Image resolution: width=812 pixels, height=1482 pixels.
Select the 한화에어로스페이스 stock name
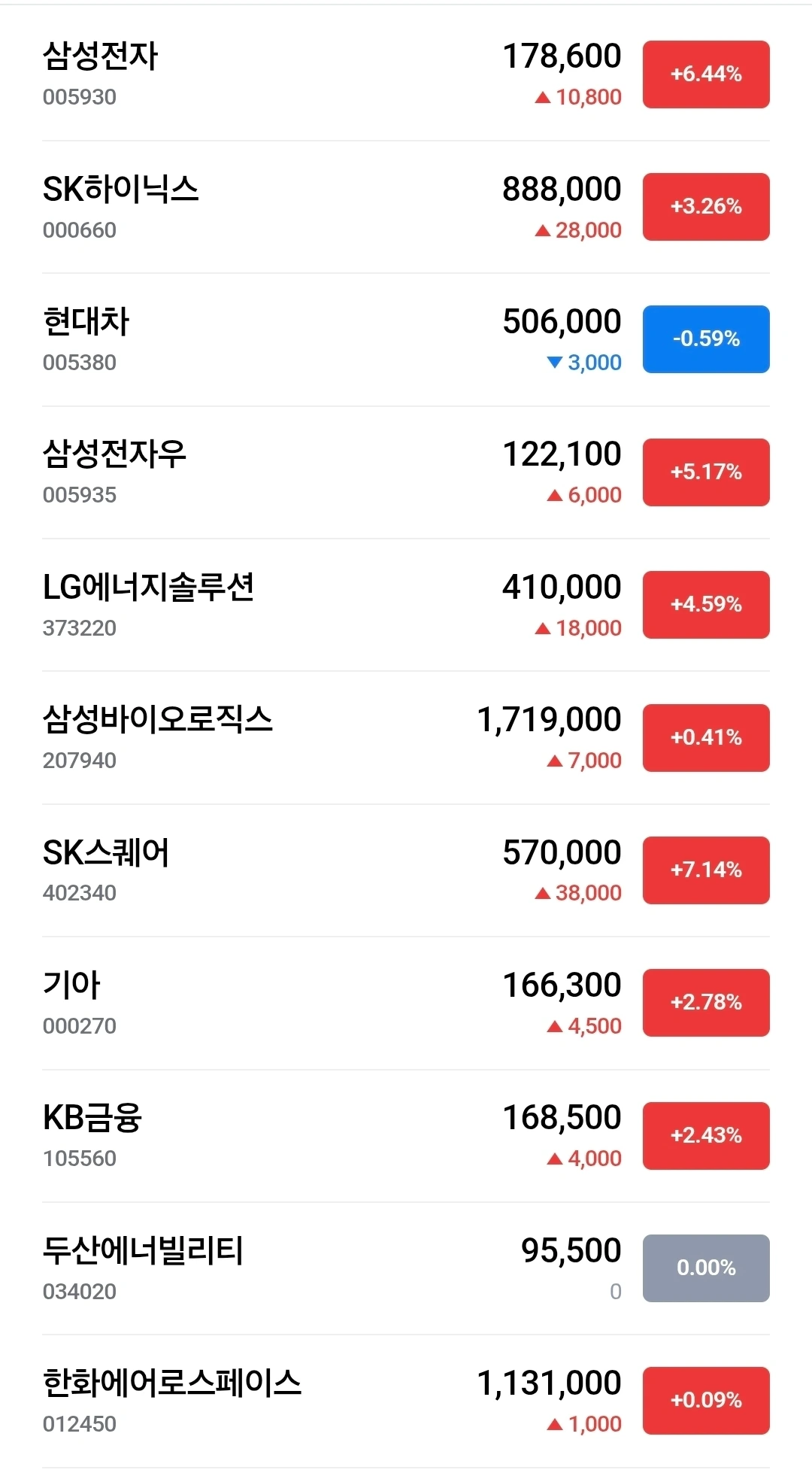[172, 1383]
